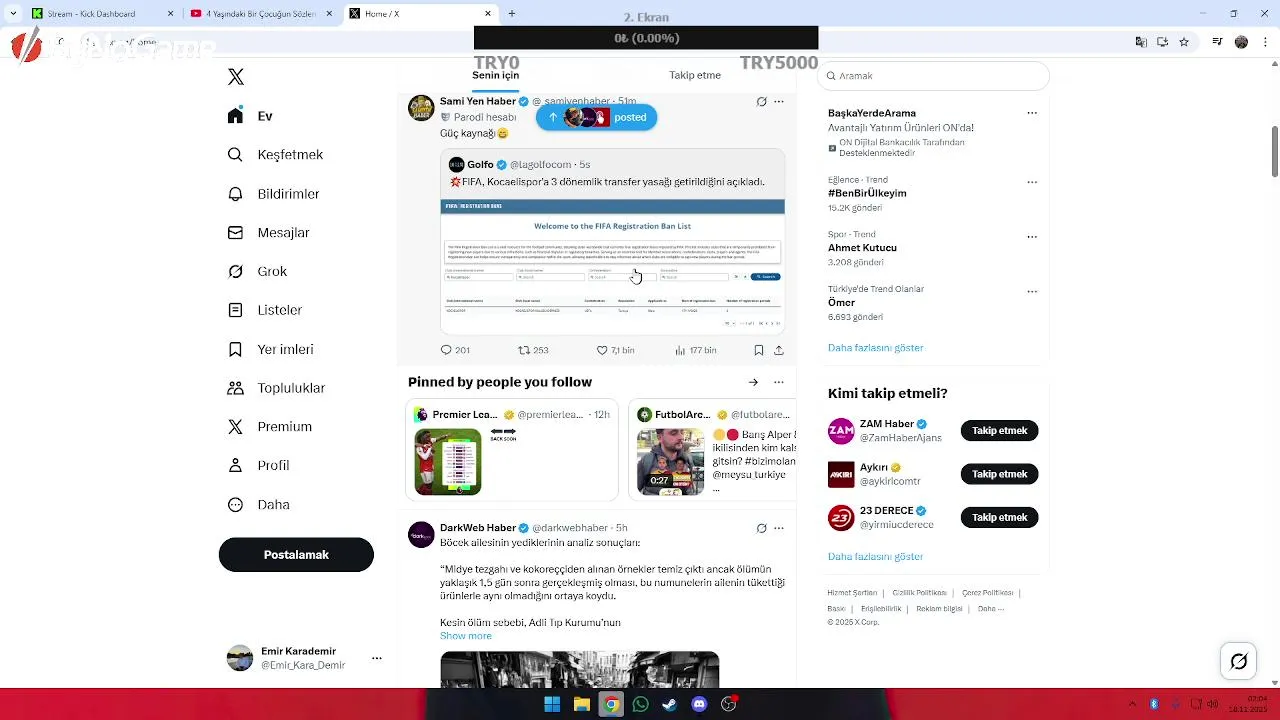Click Daha fazlasını göster under trends

(x=876, y=348)
